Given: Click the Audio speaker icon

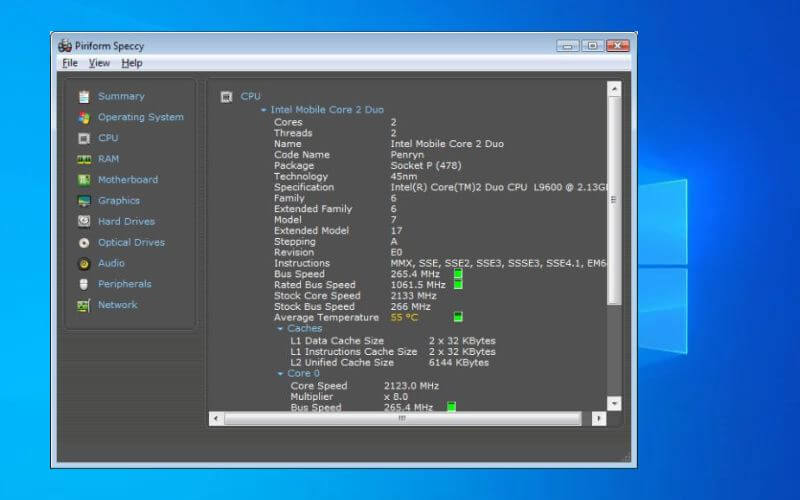Looking at the screenshot, I should click(x=84, y=264).
